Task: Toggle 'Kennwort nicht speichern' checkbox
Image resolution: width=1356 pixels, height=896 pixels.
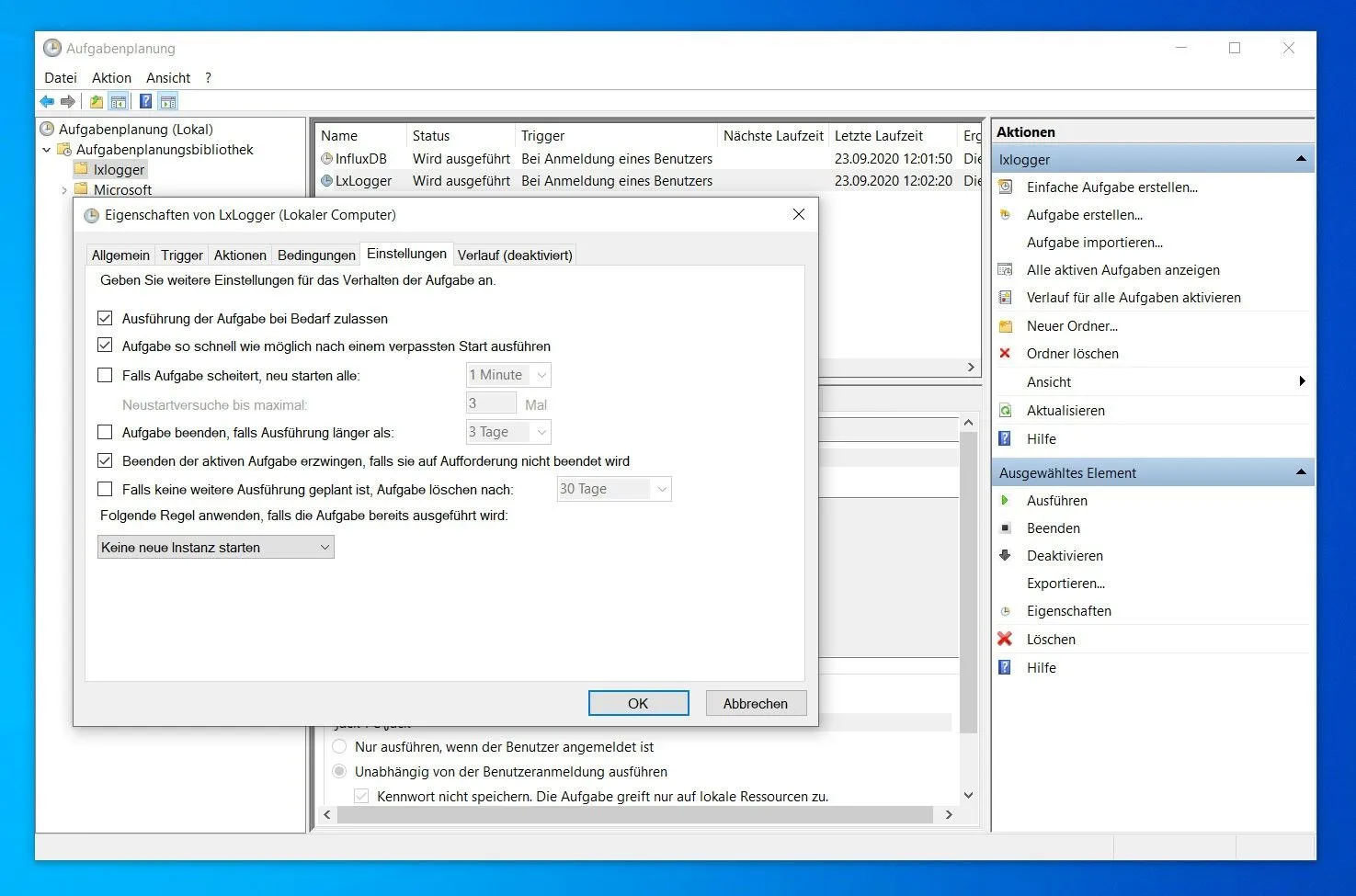Action: tap(362, 796)
